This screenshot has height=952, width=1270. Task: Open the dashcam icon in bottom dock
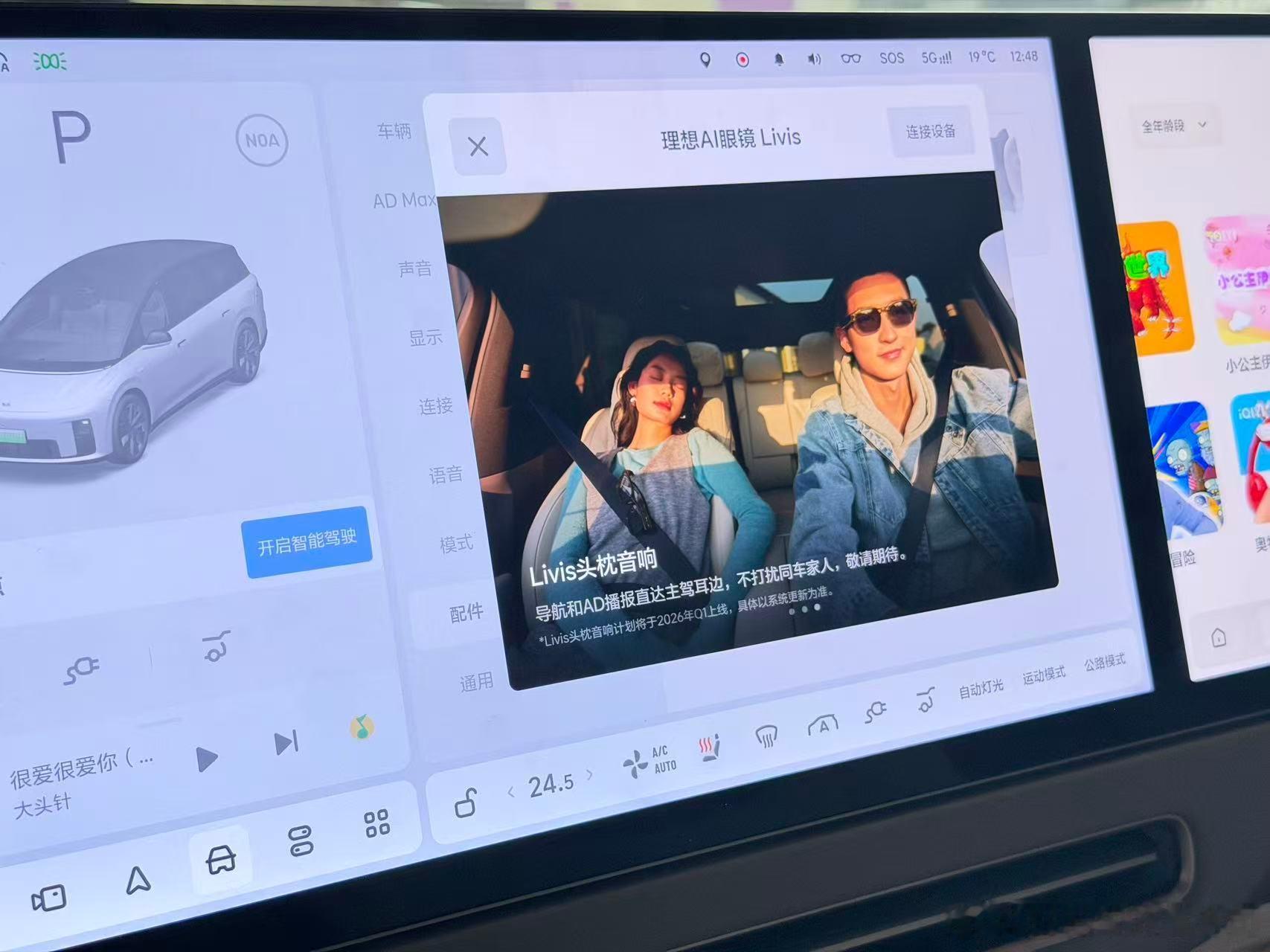tap(49, 898)
